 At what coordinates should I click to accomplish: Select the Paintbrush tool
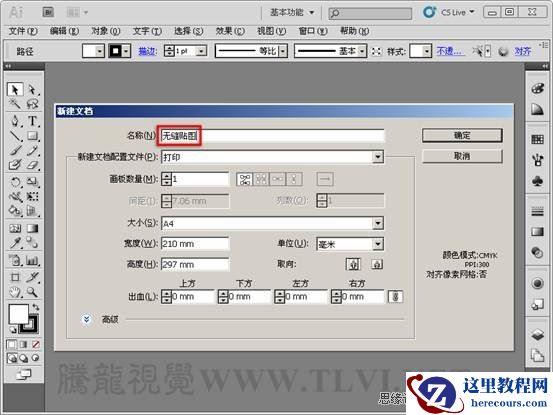pyautogui.click(x=15, y=150)
